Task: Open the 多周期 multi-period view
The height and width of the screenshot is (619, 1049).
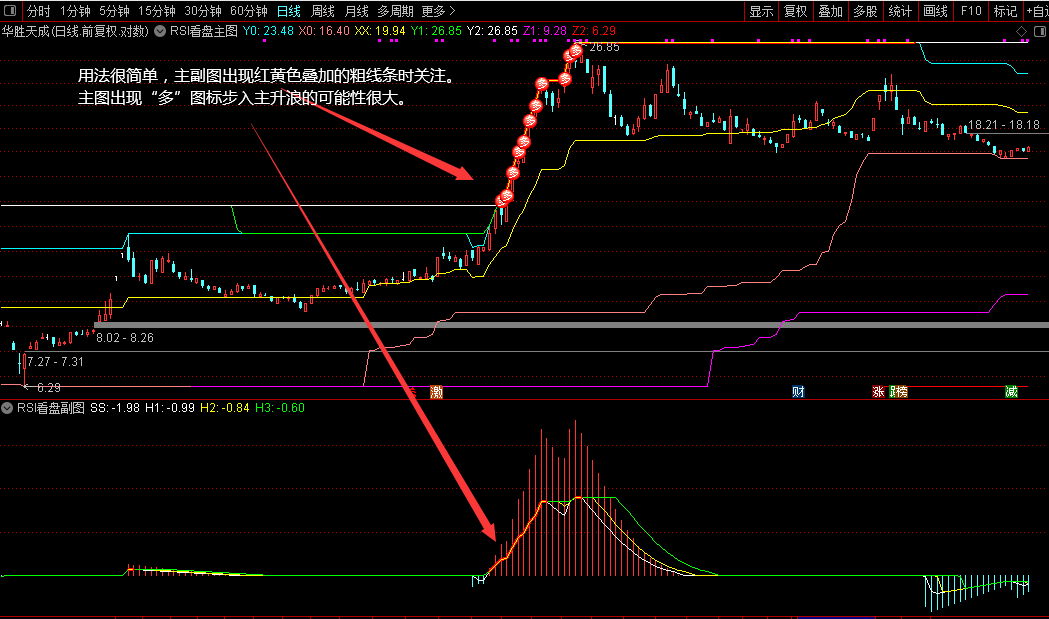Action: 395,11
